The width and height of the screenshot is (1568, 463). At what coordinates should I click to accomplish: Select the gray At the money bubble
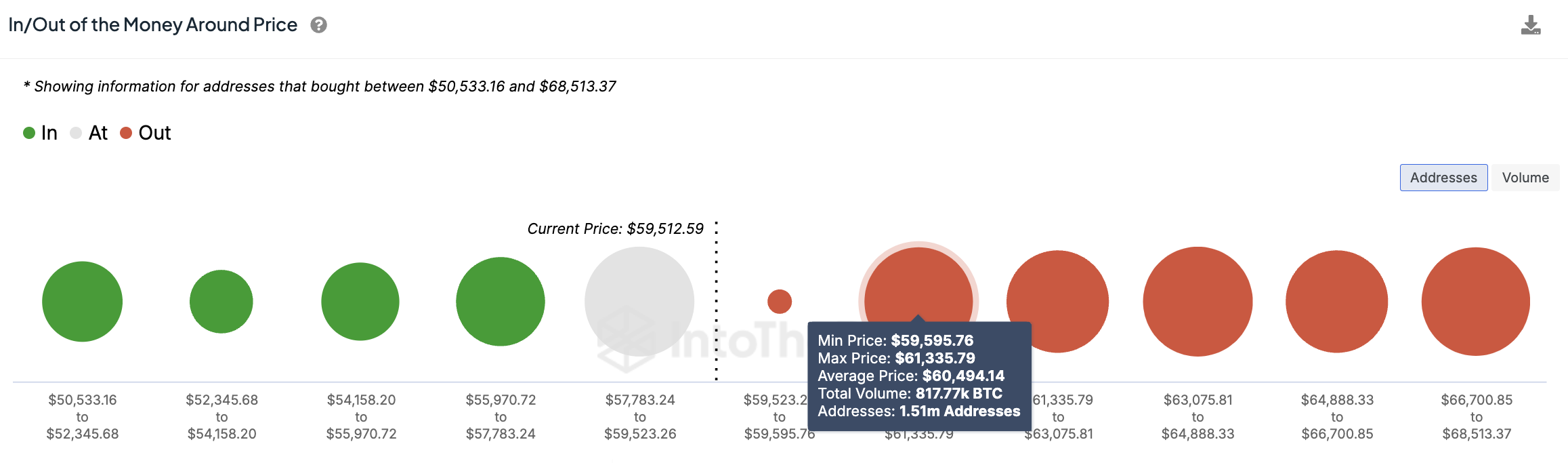(639, 302)
